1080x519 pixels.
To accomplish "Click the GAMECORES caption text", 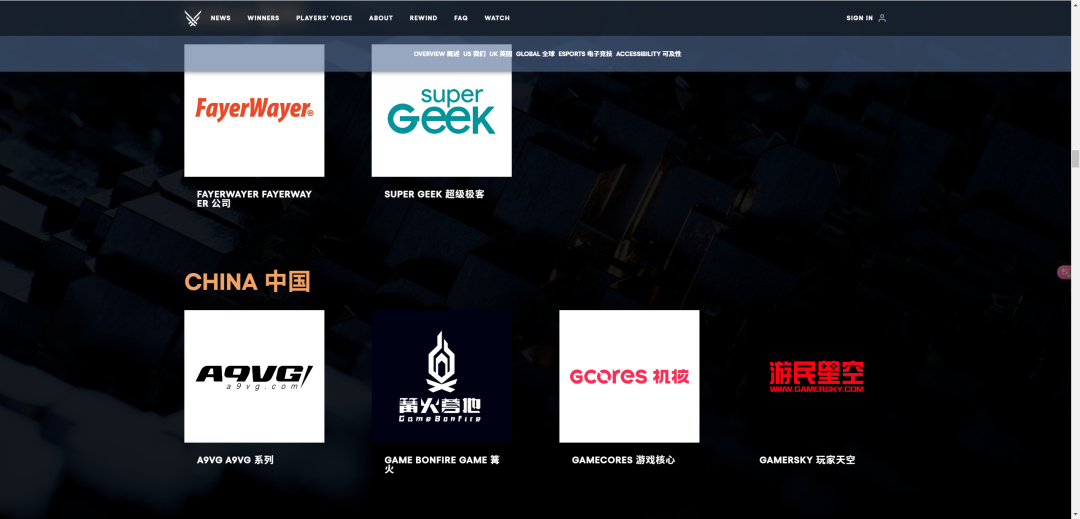I will click(x=623, y=460).
